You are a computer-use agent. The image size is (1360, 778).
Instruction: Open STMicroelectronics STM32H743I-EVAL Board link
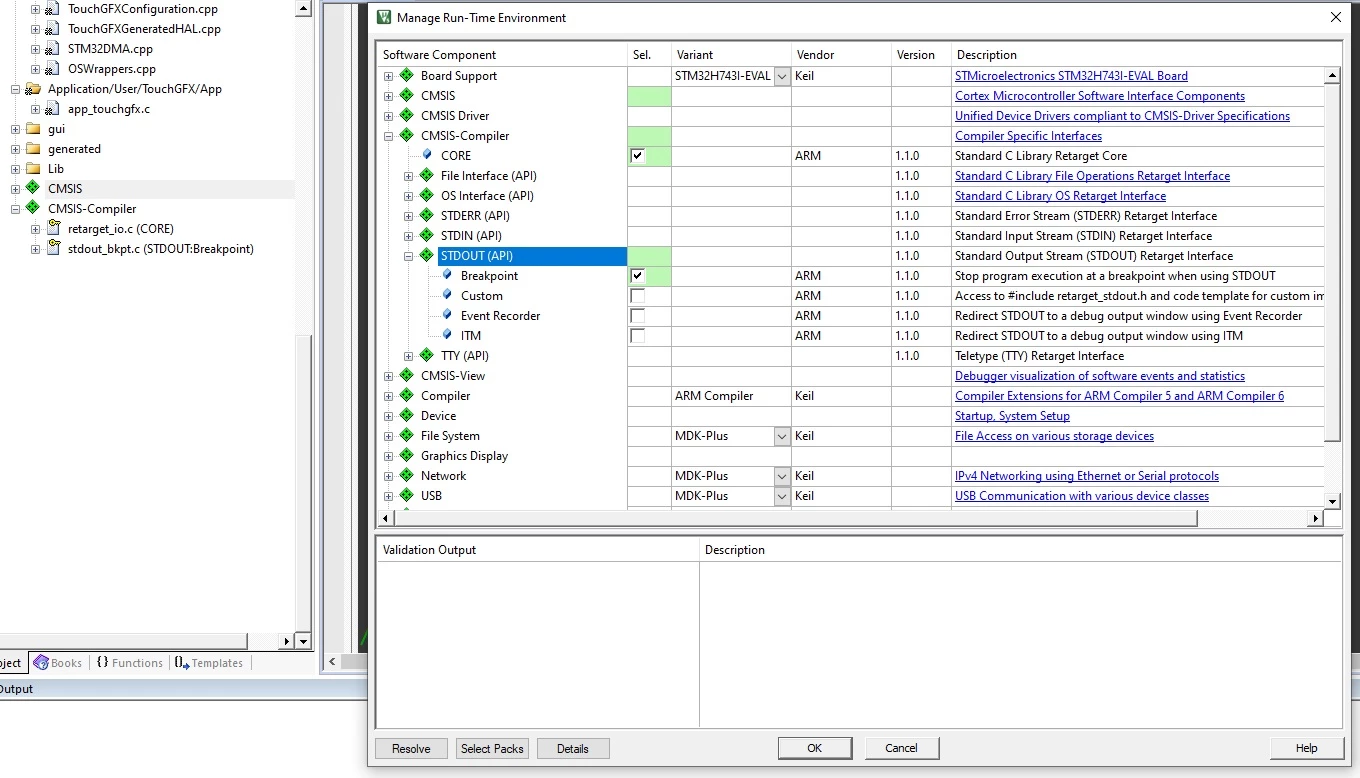(1071, 75)
